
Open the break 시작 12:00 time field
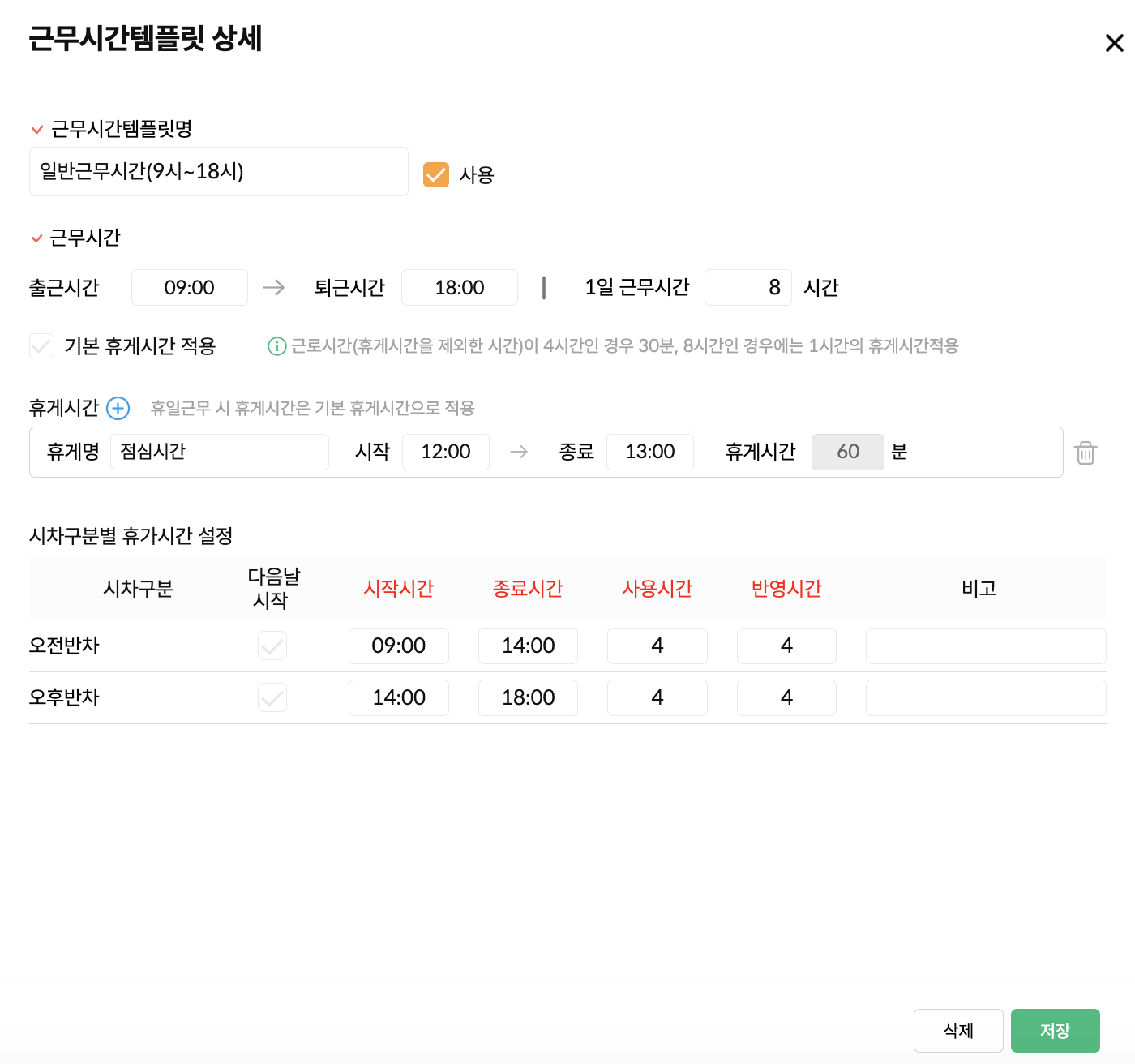click(x=446, y=452)
